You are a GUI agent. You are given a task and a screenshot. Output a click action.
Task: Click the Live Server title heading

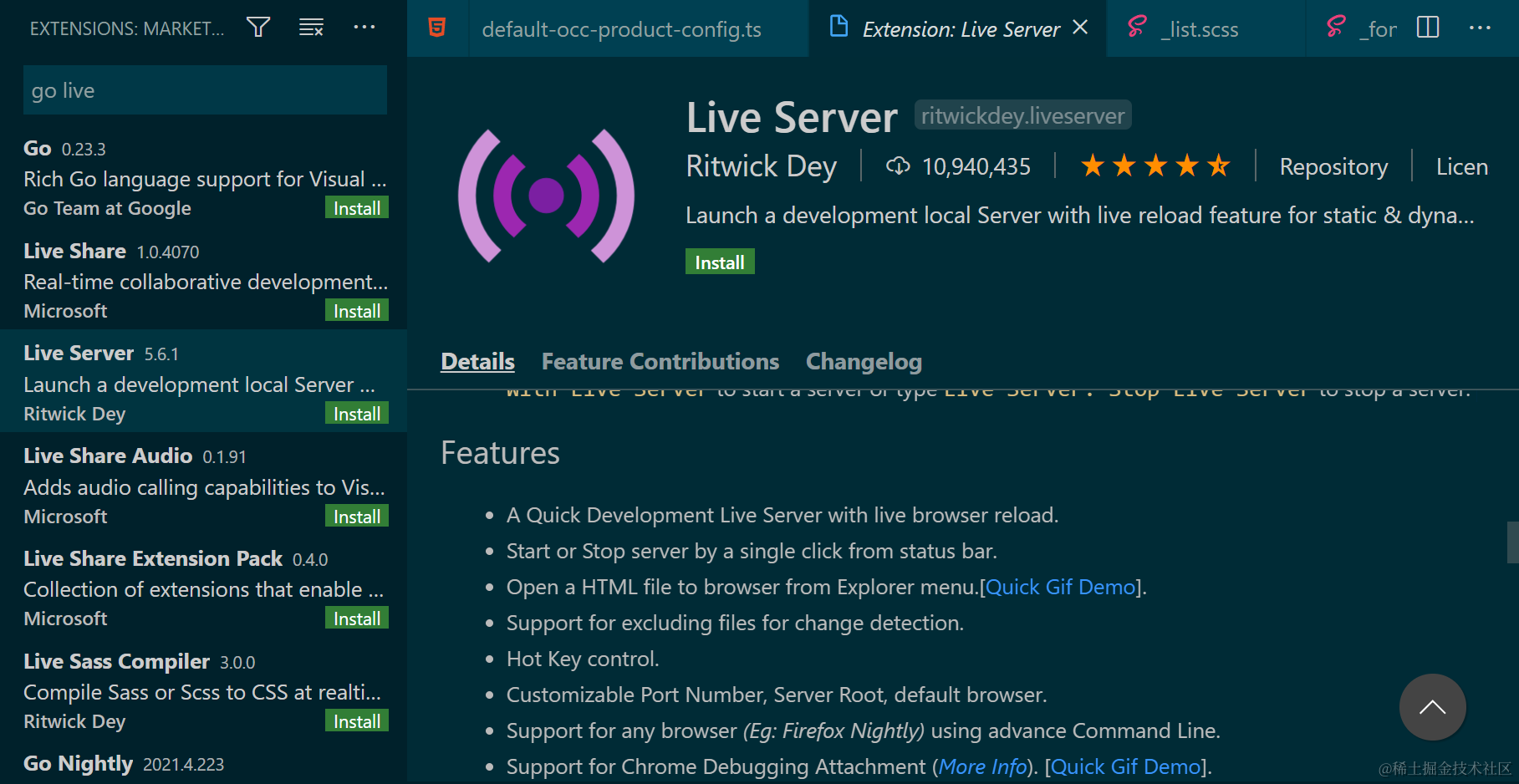(x=792, y=117)
